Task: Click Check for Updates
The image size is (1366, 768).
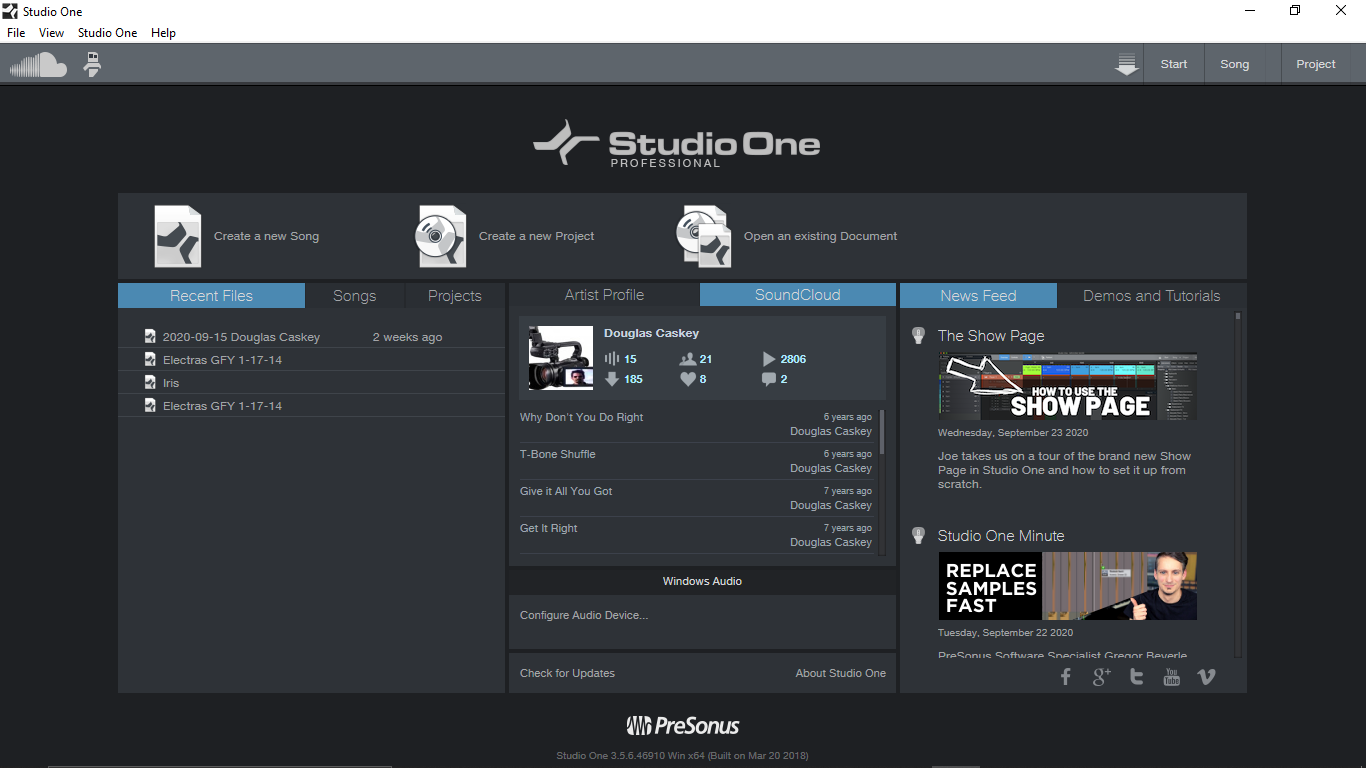Action: (567, 673)
